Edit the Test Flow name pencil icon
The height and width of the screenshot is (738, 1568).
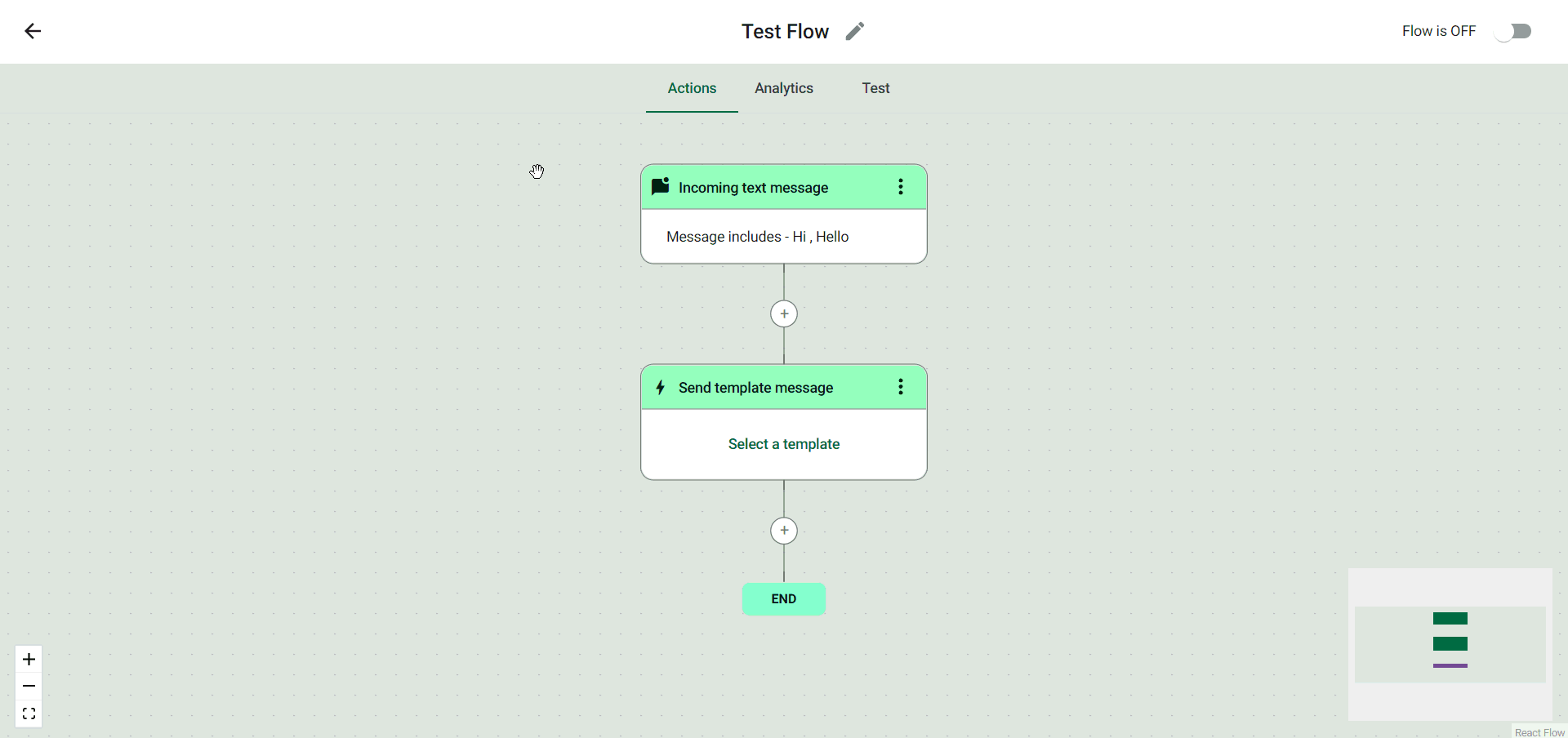854,31
